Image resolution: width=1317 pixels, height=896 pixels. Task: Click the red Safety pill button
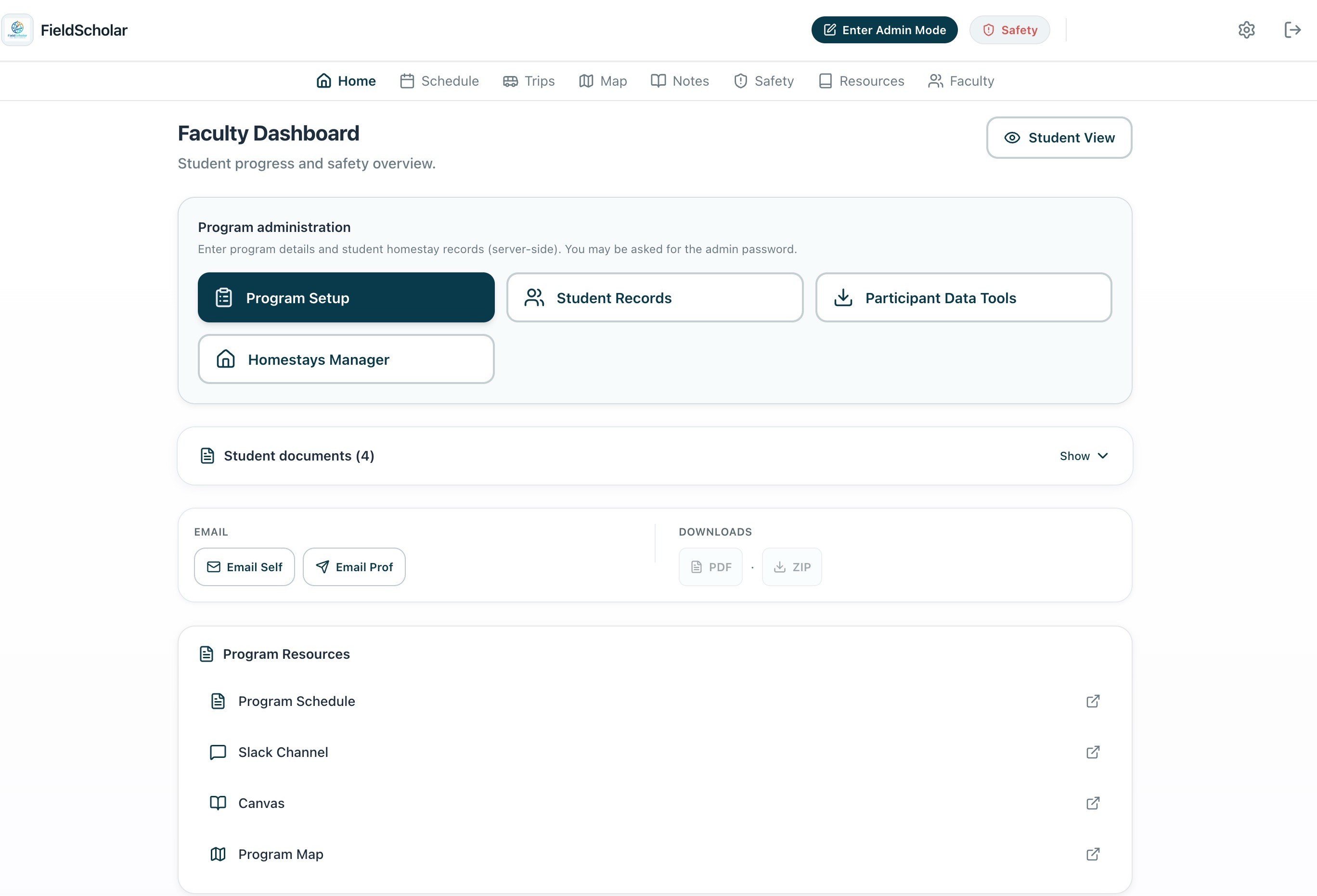(1009, 30)
